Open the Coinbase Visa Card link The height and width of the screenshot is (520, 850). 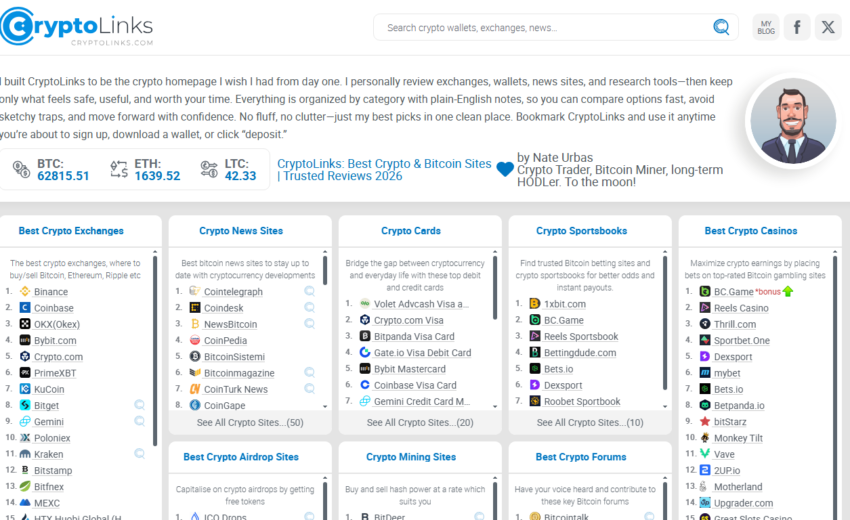point(415,386)
